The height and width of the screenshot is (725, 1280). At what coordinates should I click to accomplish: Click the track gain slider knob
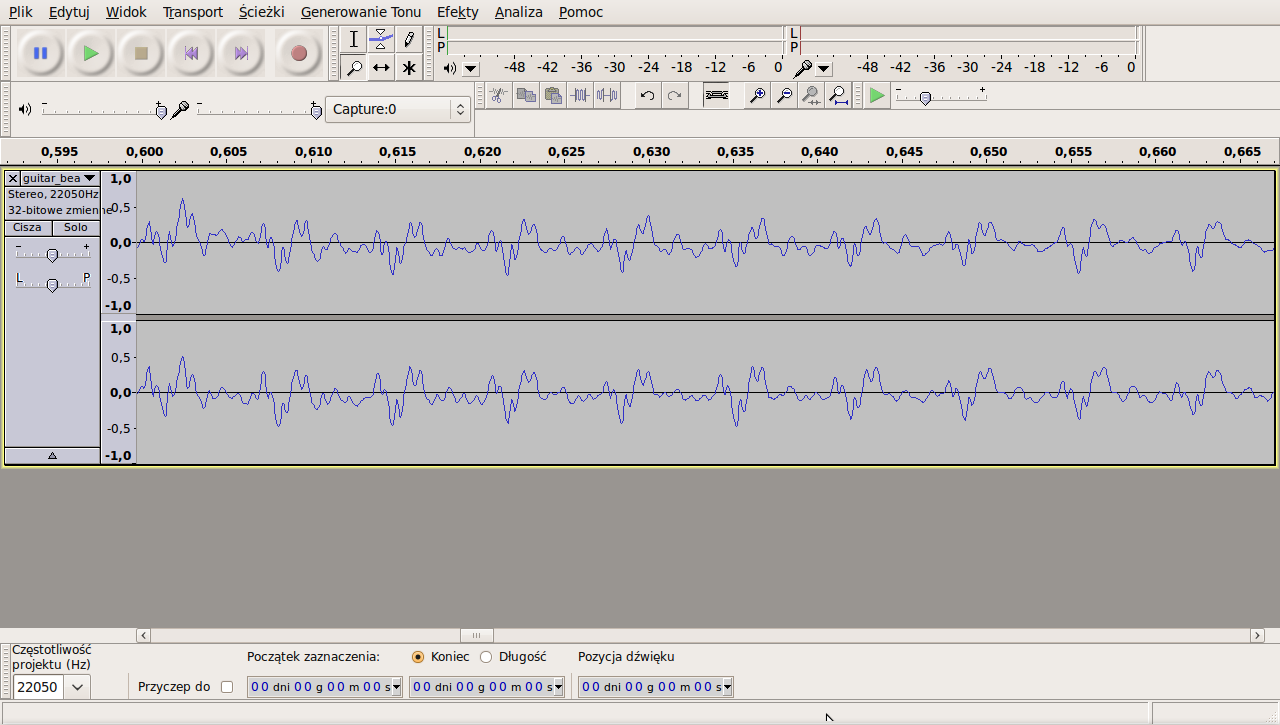coord(52,255)
